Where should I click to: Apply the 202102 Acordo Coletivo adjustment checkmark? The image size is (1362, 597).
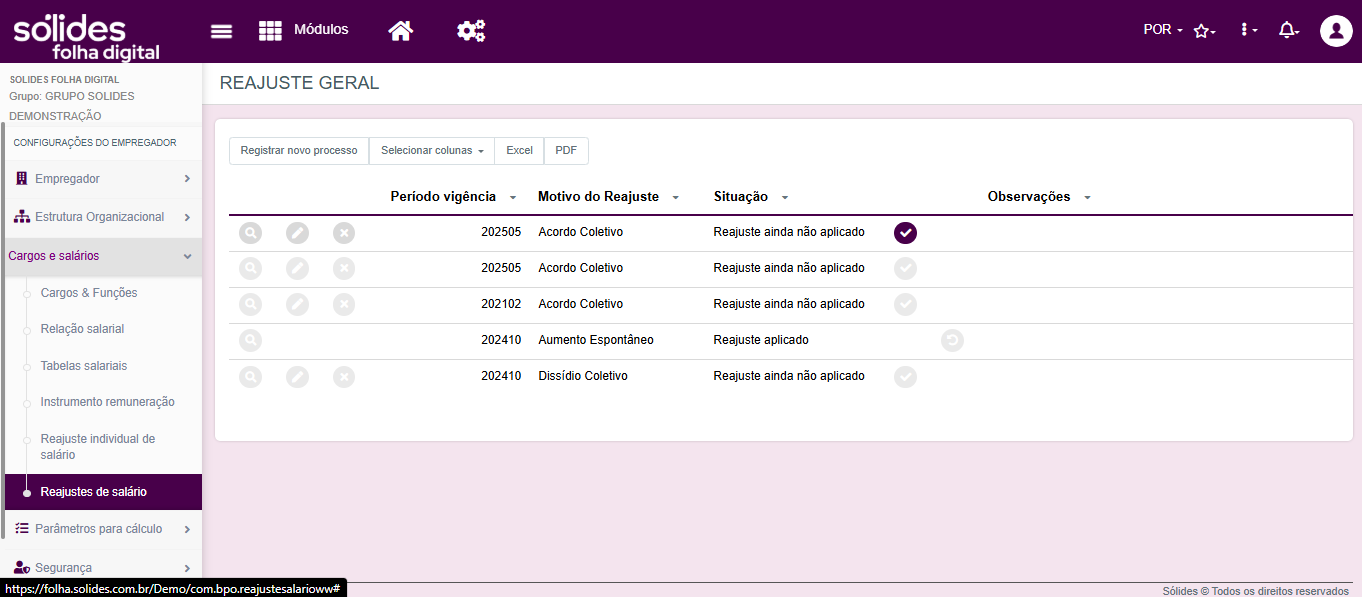click(905, 304)
